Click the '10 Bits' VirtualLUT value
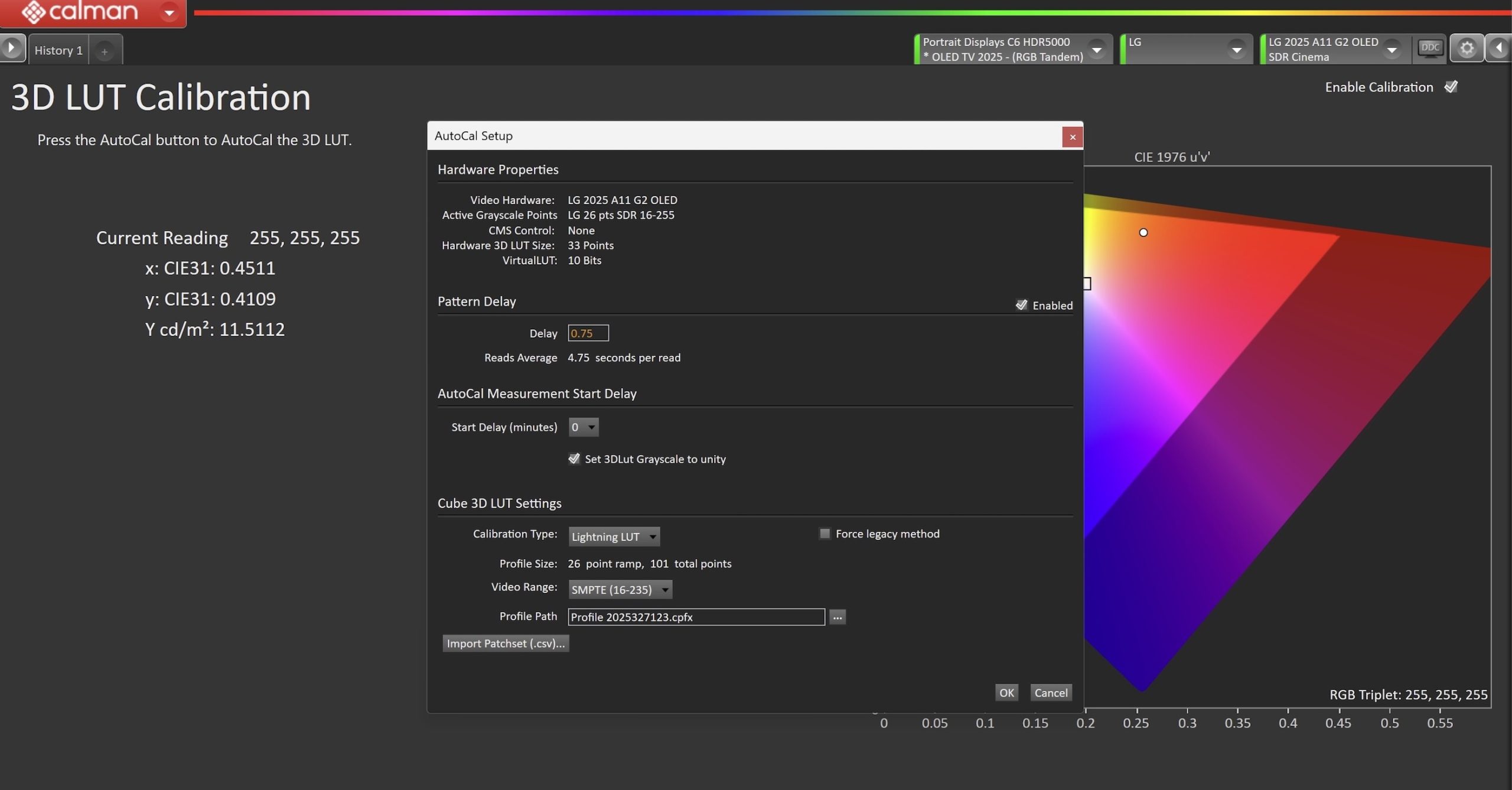The height and width of the screenshot is (790, 1512). tap(584, 261)
